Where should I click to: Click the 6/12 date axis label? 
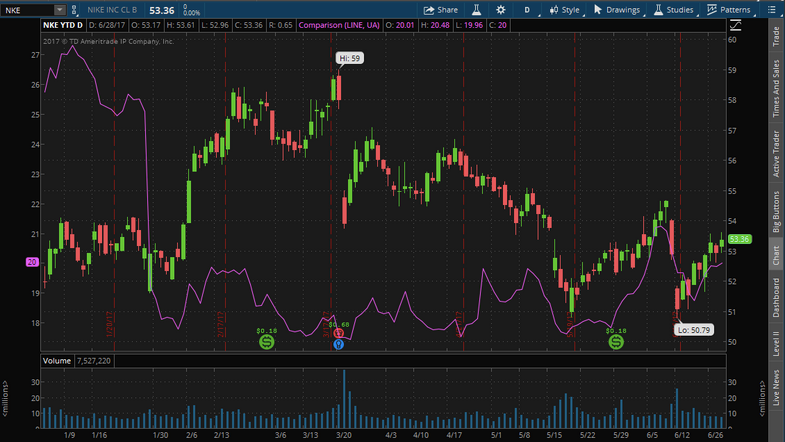(682, 435)
